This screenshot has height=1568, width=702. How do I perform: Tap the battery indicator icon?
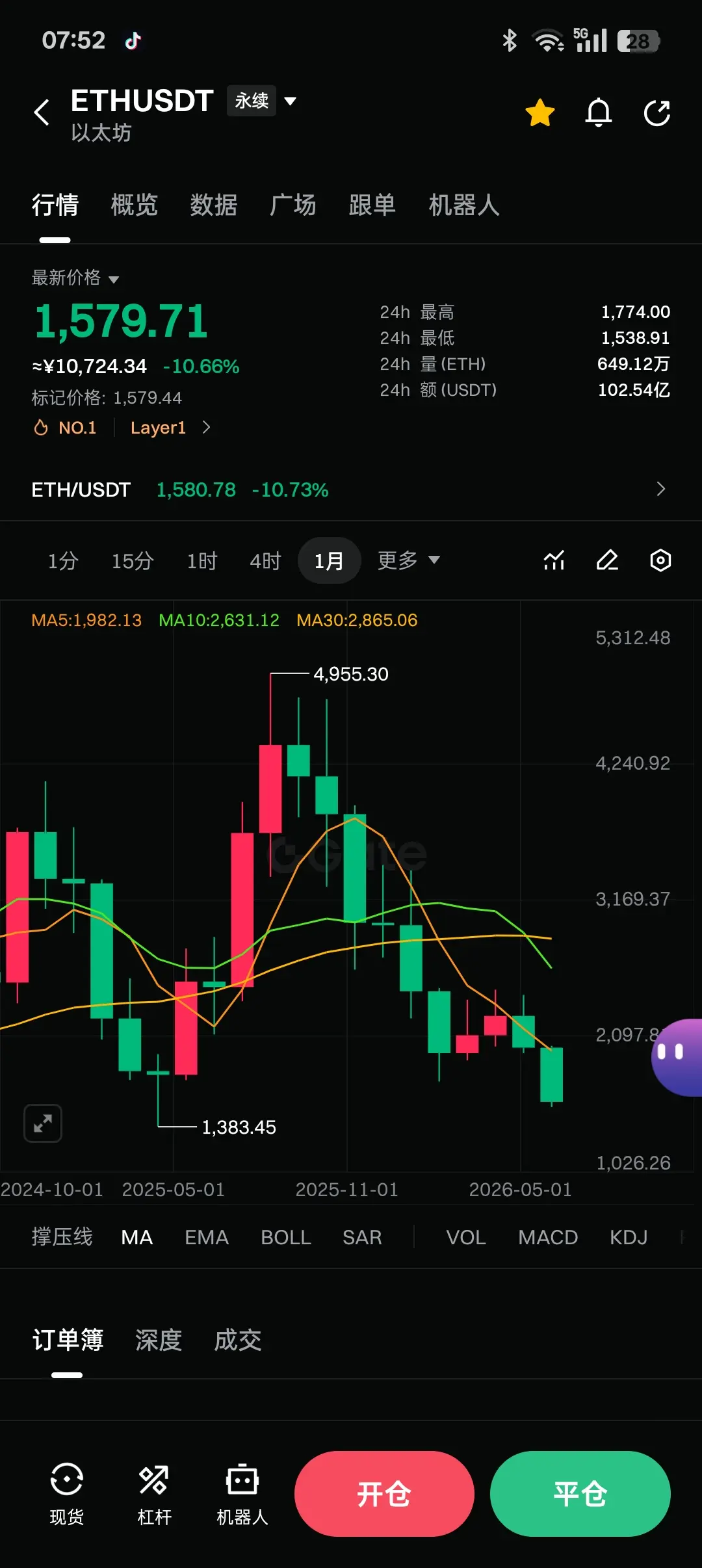click(638, 41)
